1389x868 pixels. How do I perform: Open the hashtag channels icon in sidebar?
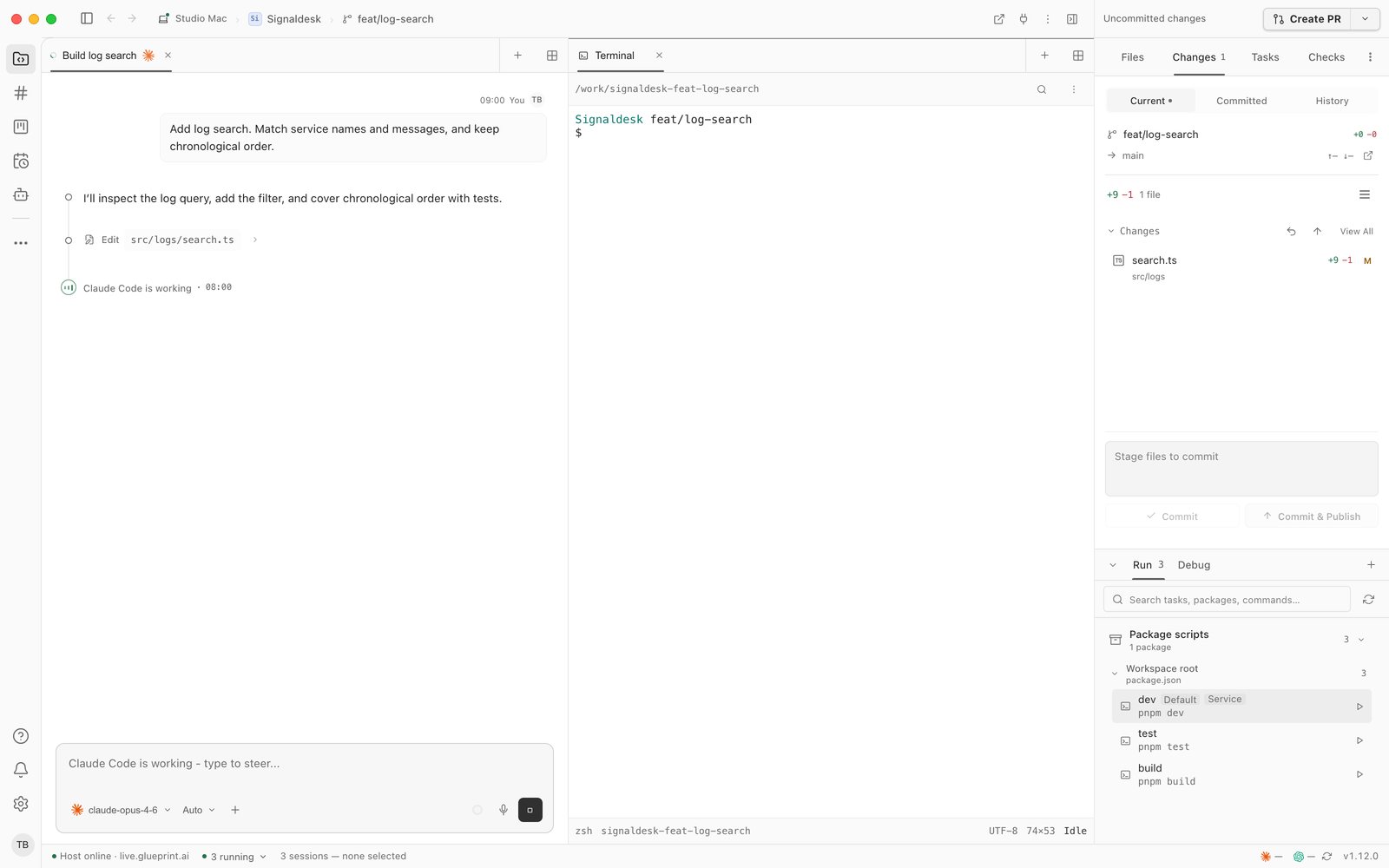pos(21,93)
